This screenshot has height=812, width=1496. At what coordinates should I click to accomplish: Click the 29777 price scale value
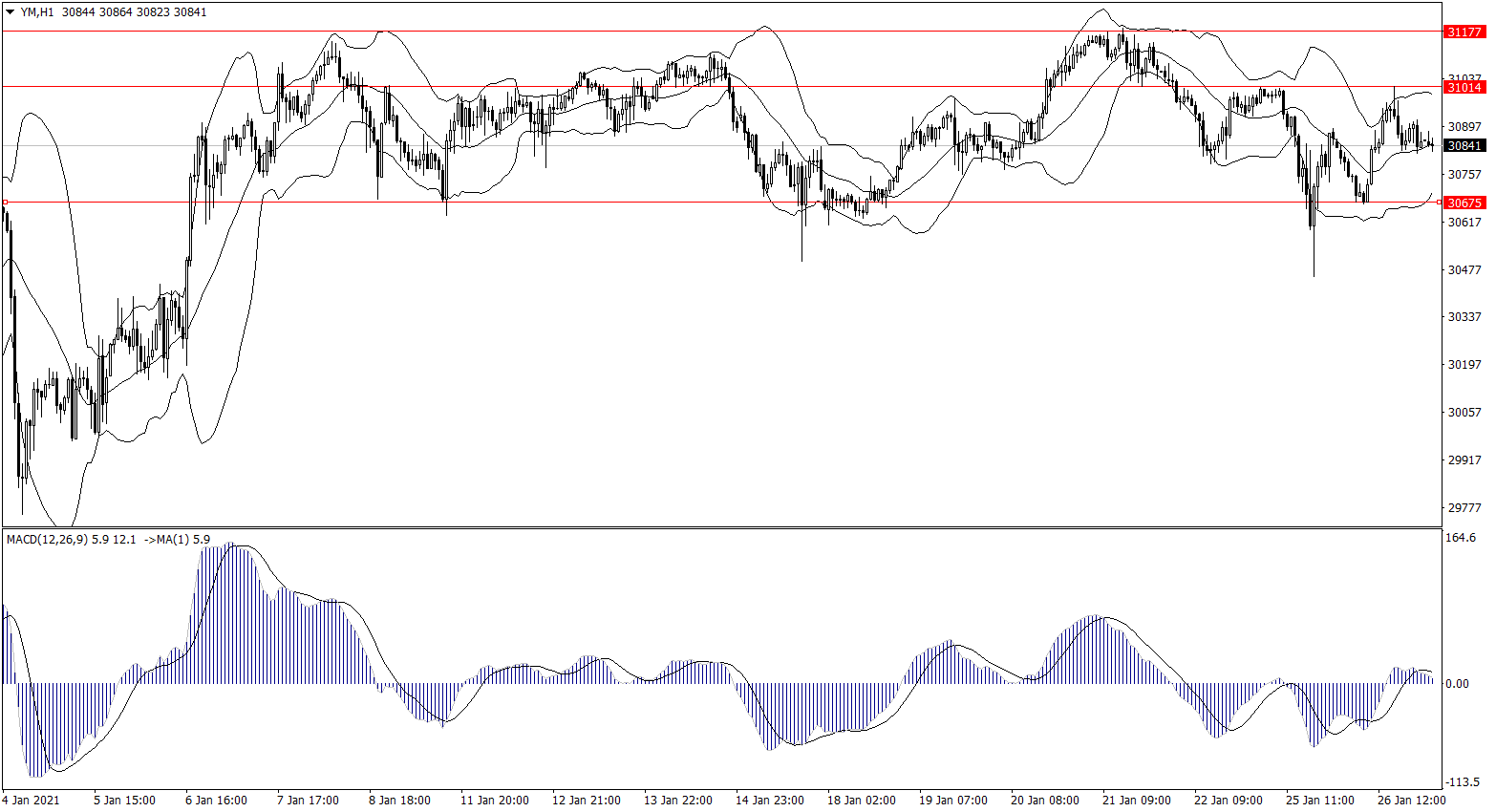coord(1464,508)
